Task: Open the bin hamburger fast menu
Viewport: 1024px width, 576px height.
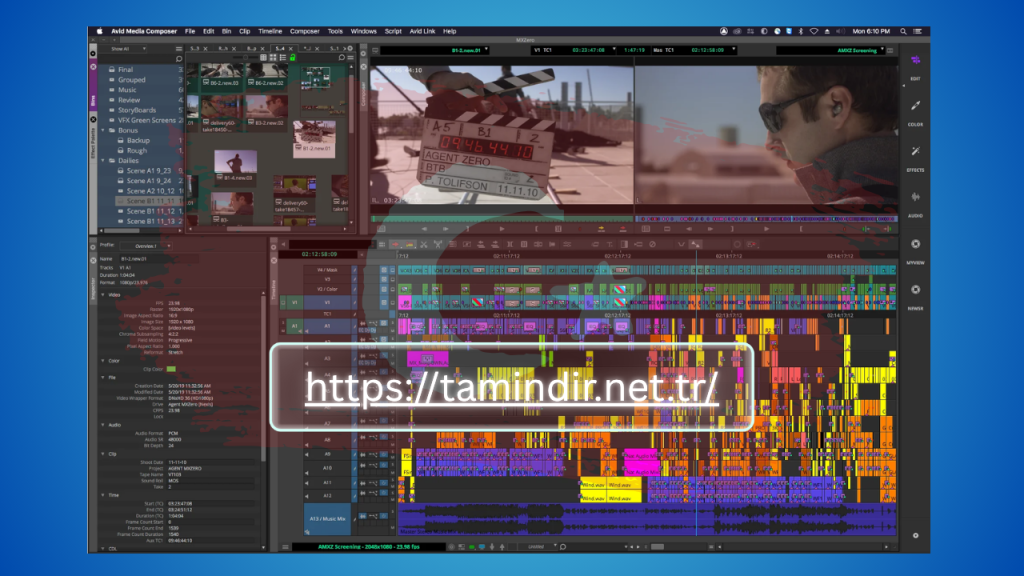Action: tap(351, 57)
